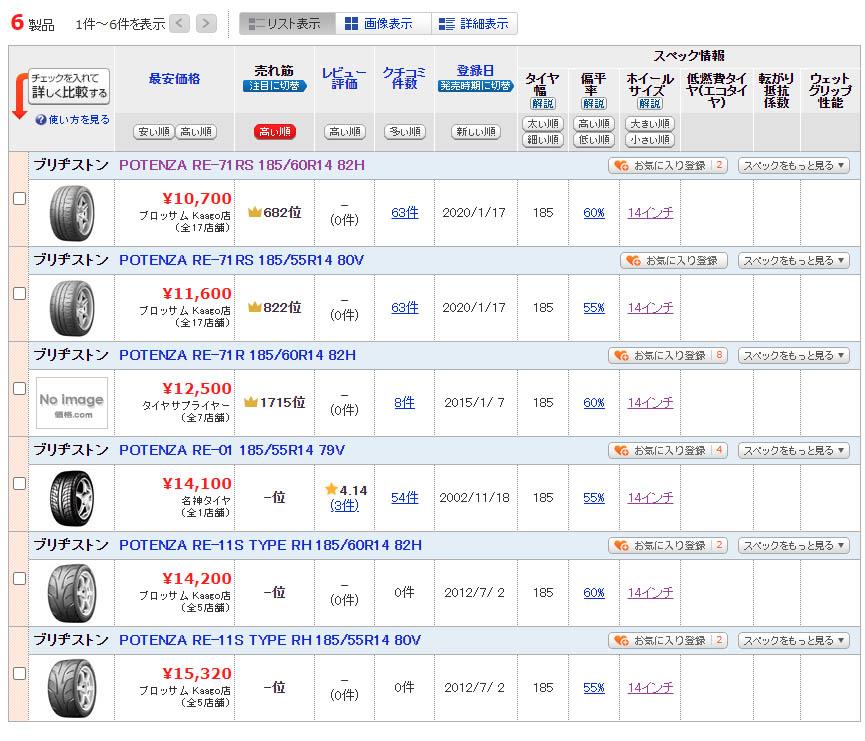Expand スペックをもっと見る for RE-71RS 185/55R14
The height and width of the screenshot is (741, 865).
point(793,260)
